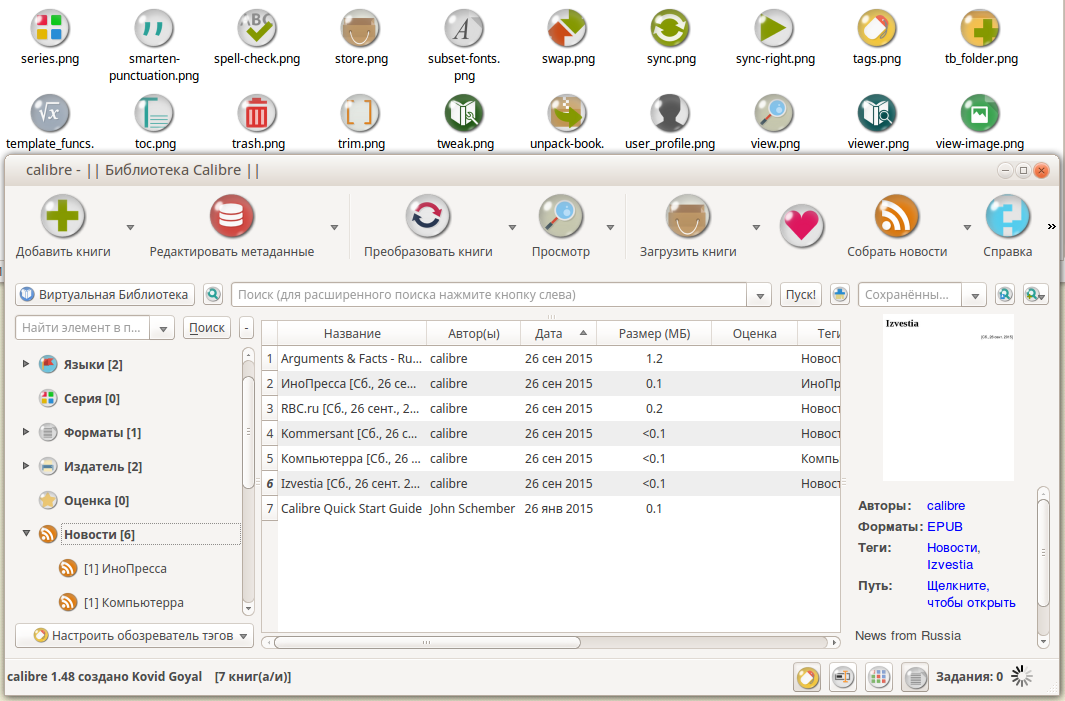The height and width of the screenshot is (701, 1065).
Task: Open dropdown arrow next to Загрузить книги
Action: 756,228
